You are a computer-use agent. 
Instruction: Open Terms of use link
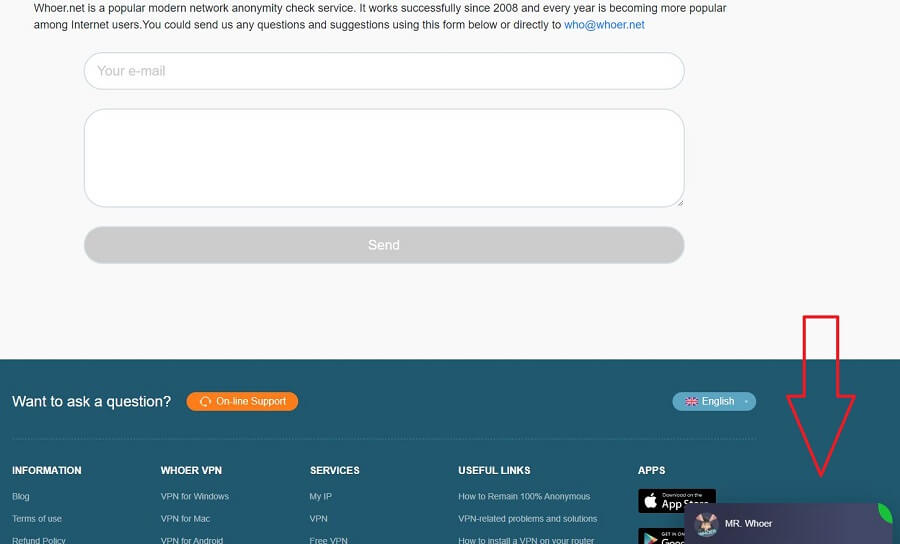pos(37,519)
